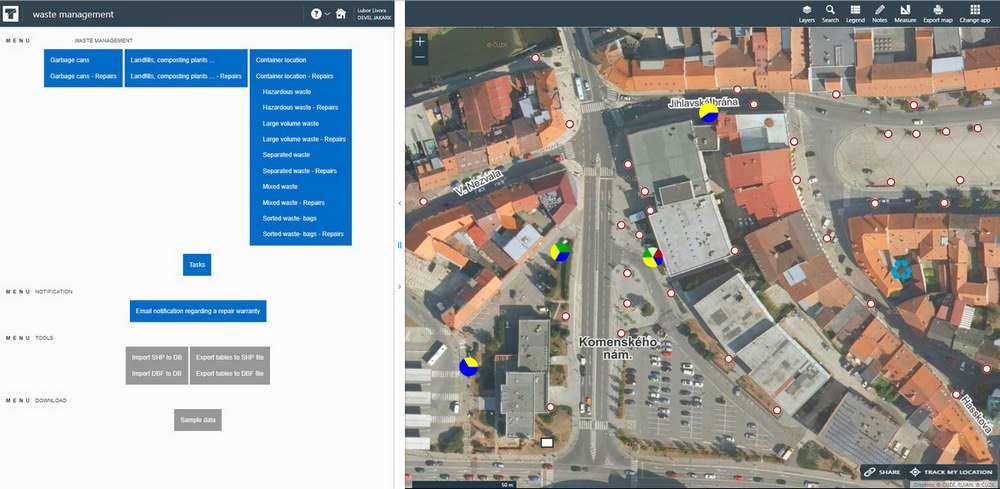Collapse the left panel using left arrow
Screen dimensions: 1000x489
coord(399,203)
